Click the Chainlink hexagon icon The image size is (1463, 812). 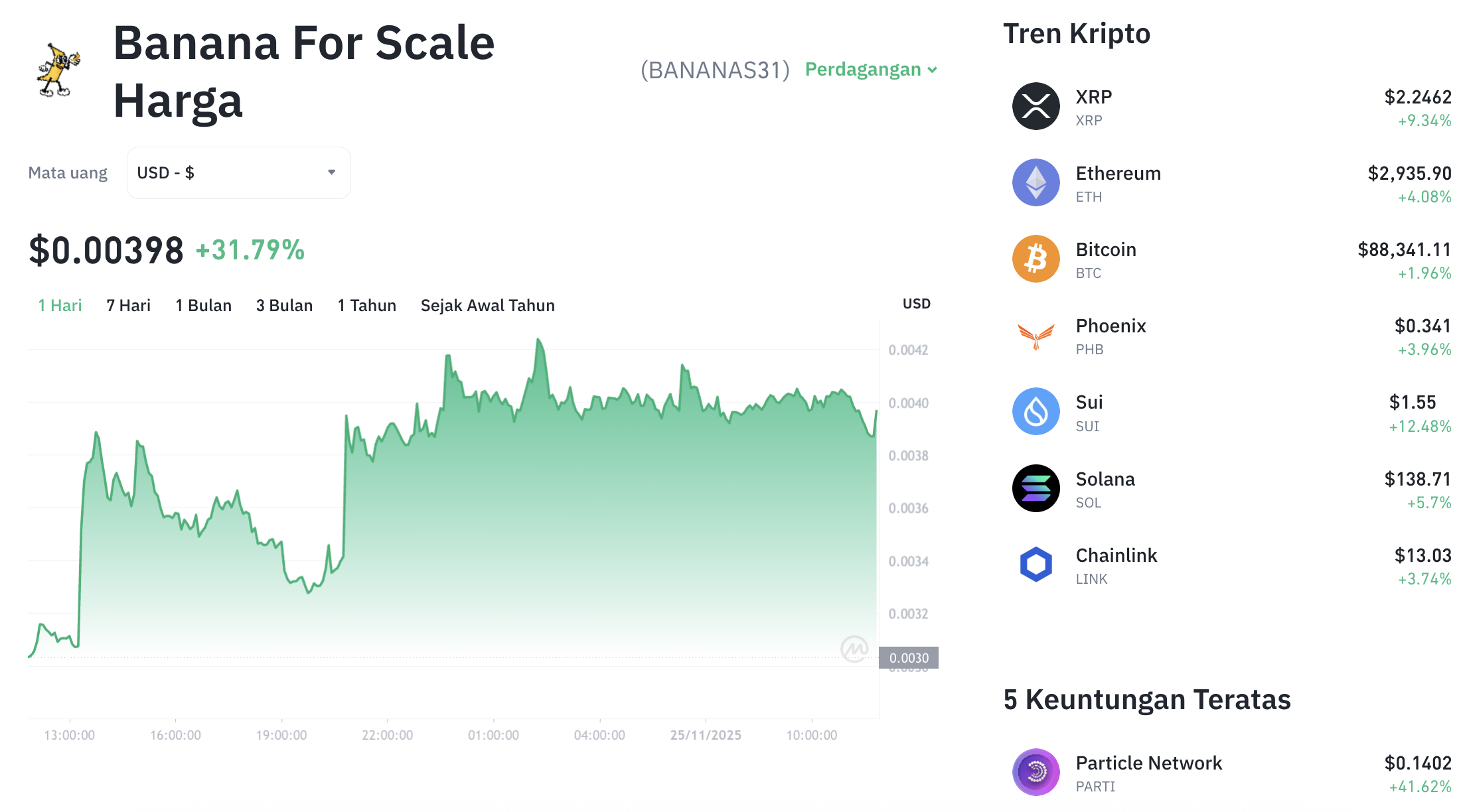pos(1035,565)
